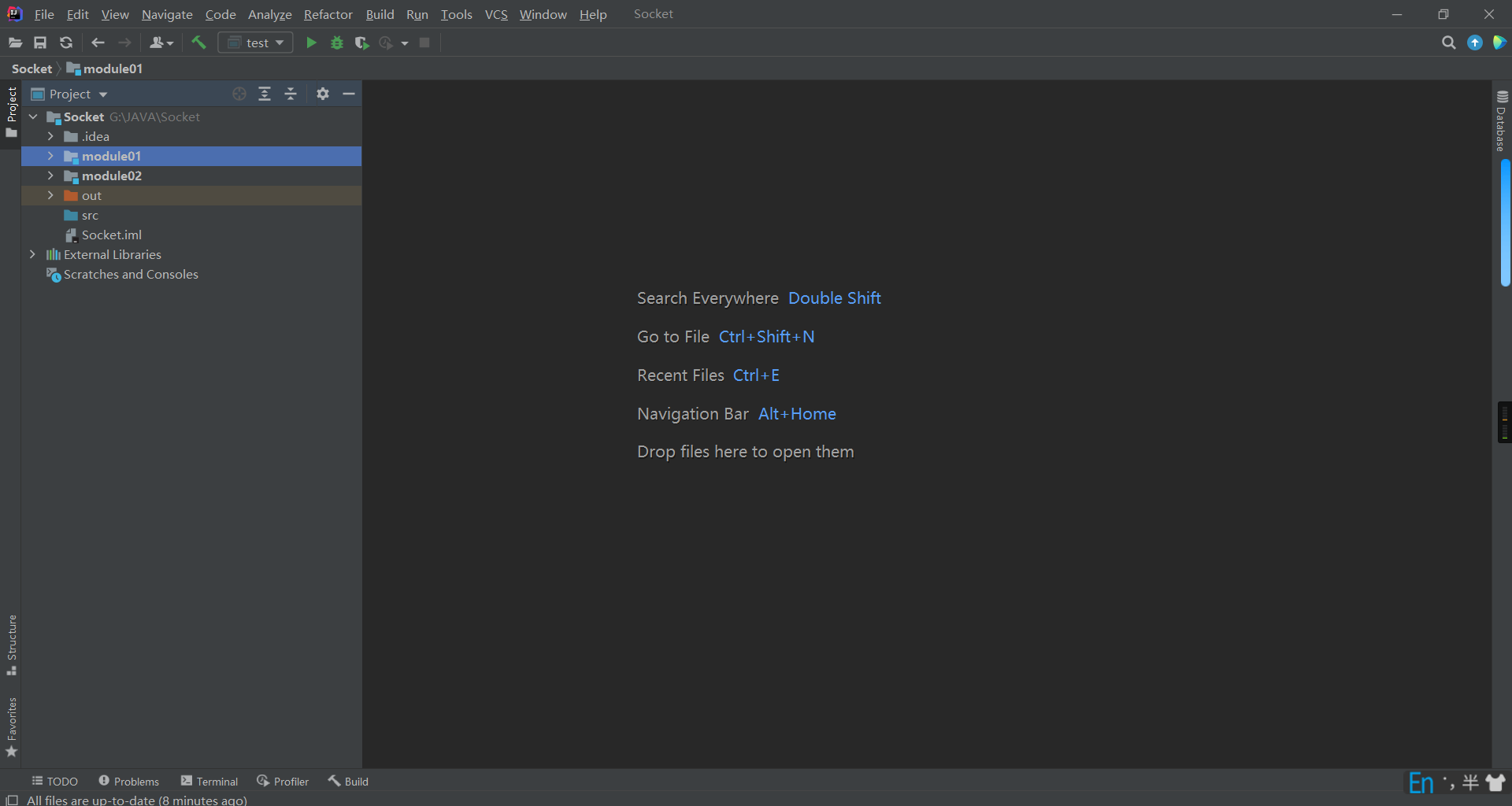Viewport: 1512px width, 806px height.
Task: Click the blue vertical scrollbar on right edge
Action: point(1506,223)
